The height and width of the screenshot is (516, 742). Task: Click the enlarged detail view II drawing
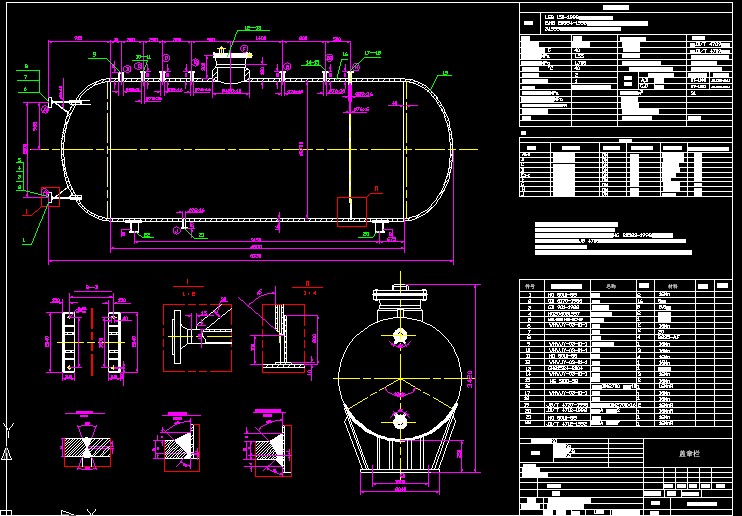point(283,338)
